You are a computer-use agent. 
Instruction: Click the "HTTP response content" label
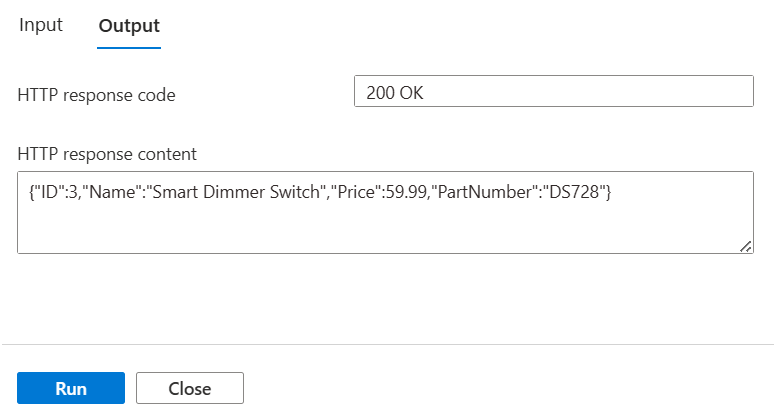(107, 154)
